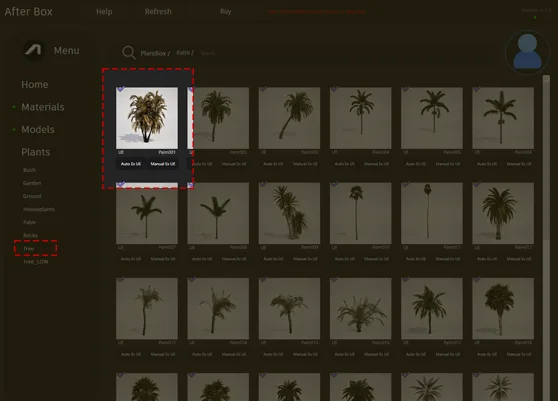Click Auto Ex UE under Palm001
This screenshot has height=401, width=558.
(131, 164)
